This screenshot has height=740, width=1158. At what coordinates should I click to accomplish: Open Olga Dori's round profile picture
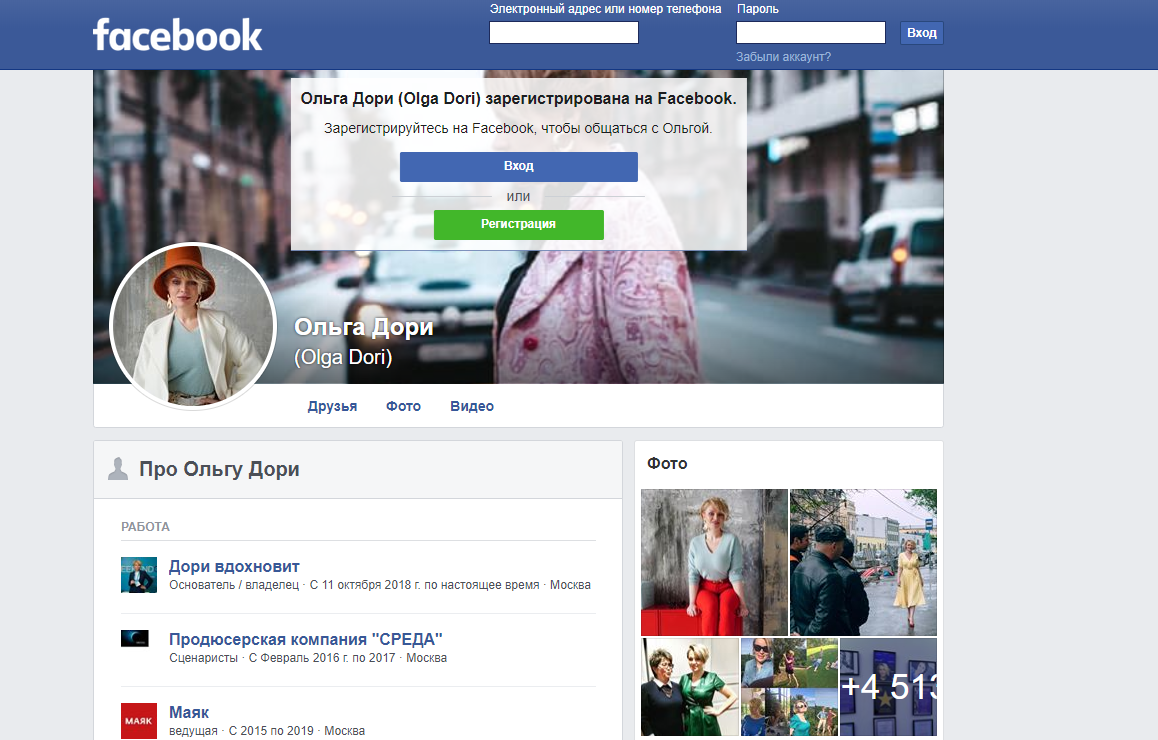point(193,326)
